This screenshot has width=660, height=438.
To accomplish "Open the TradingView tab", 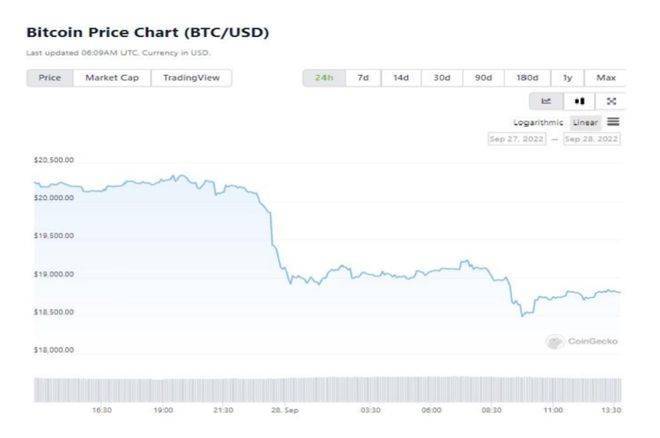I will pyautogui.click(x=191, y=77).
